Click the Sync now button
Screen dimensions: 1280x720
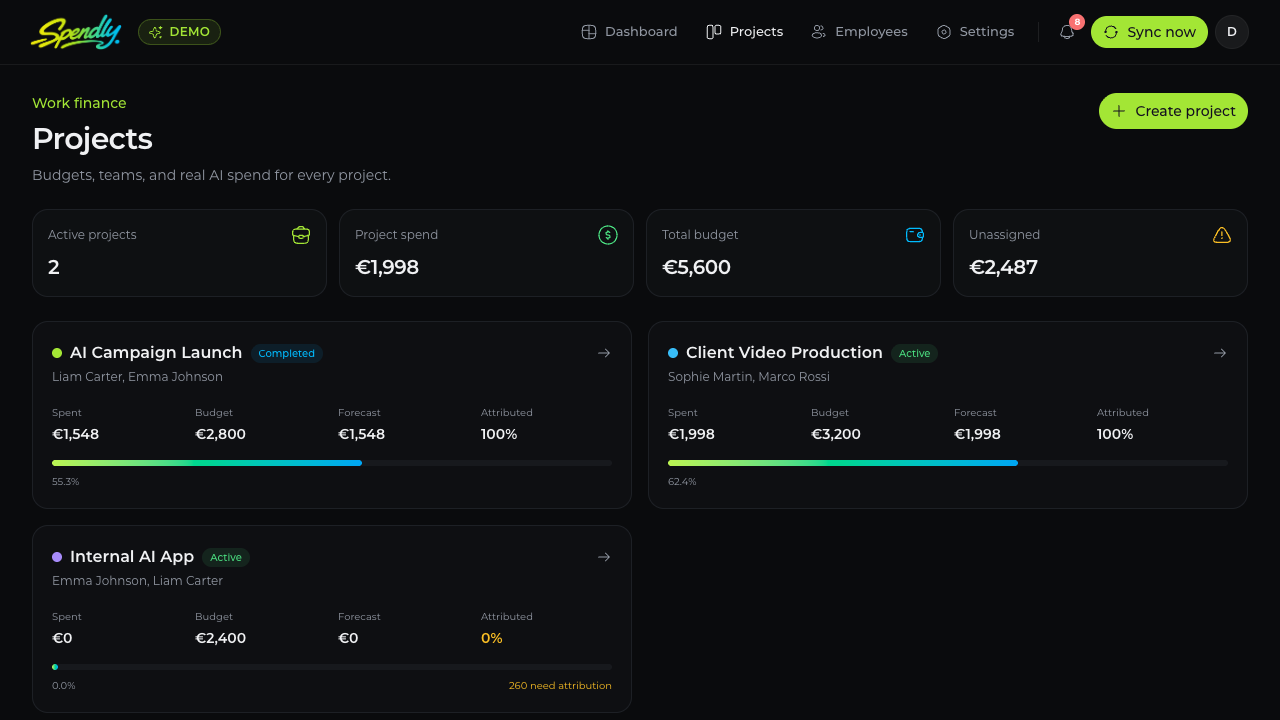pyautogui.click(x=1149, y=32)
